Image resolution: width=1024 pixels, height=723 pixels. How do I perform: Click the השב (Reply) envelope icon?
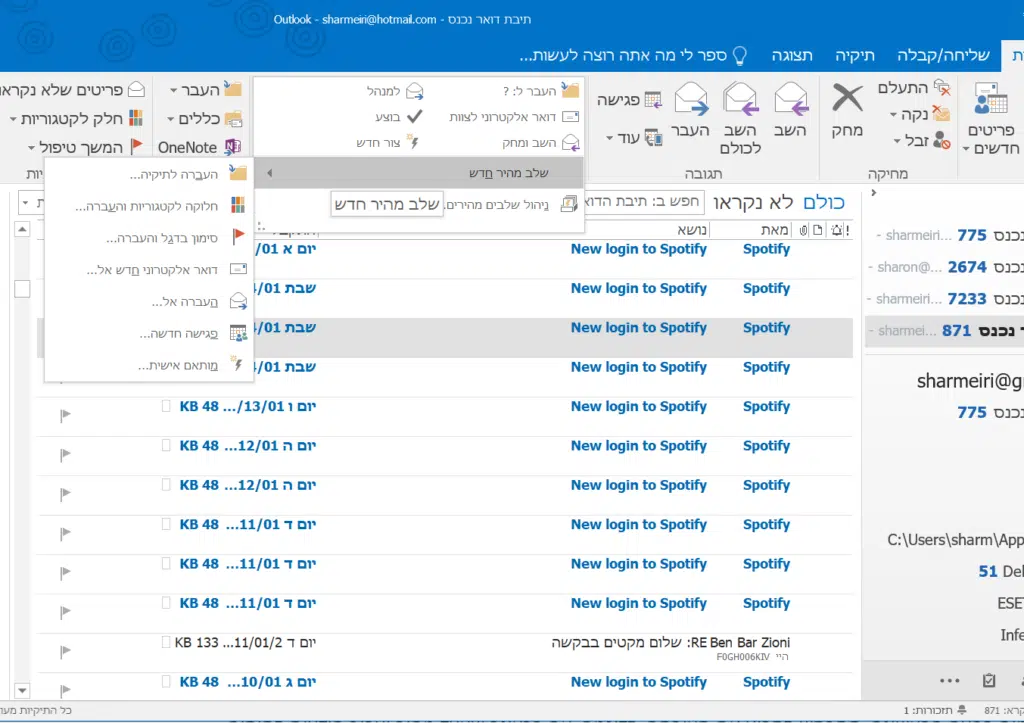(x=790, y=99)
